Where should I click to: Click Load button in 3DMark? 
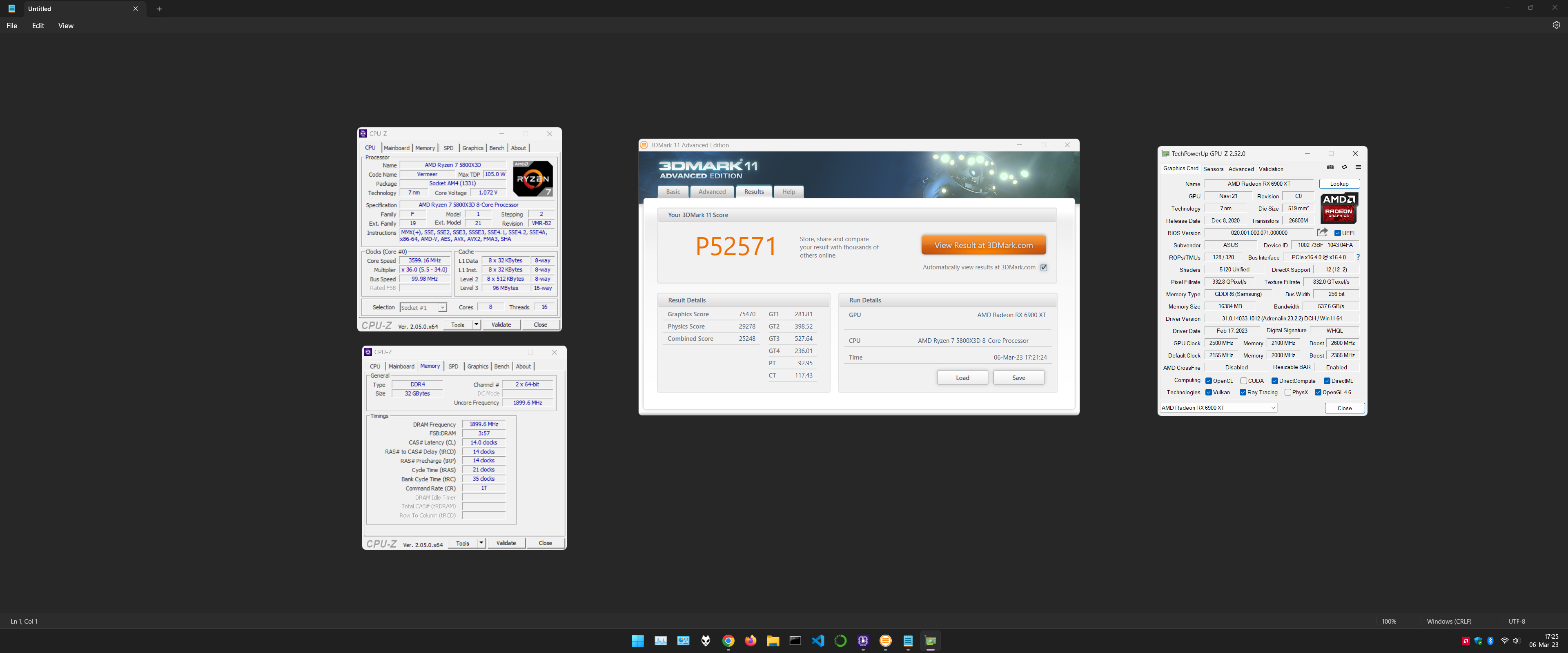click(962, 378)
